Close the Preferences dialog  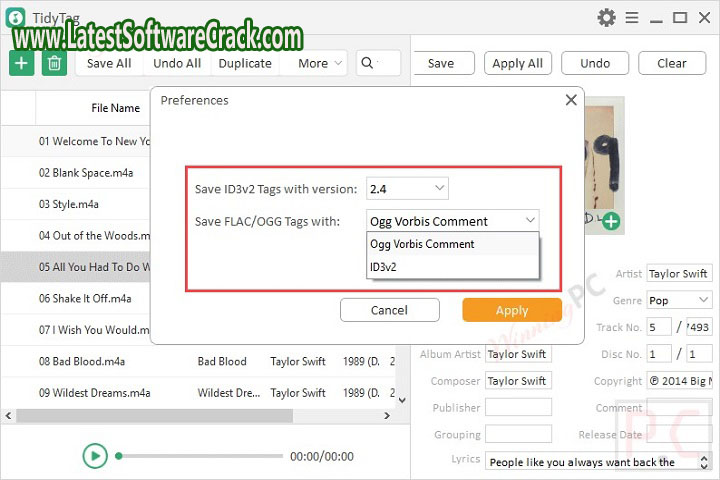point(571,100)
